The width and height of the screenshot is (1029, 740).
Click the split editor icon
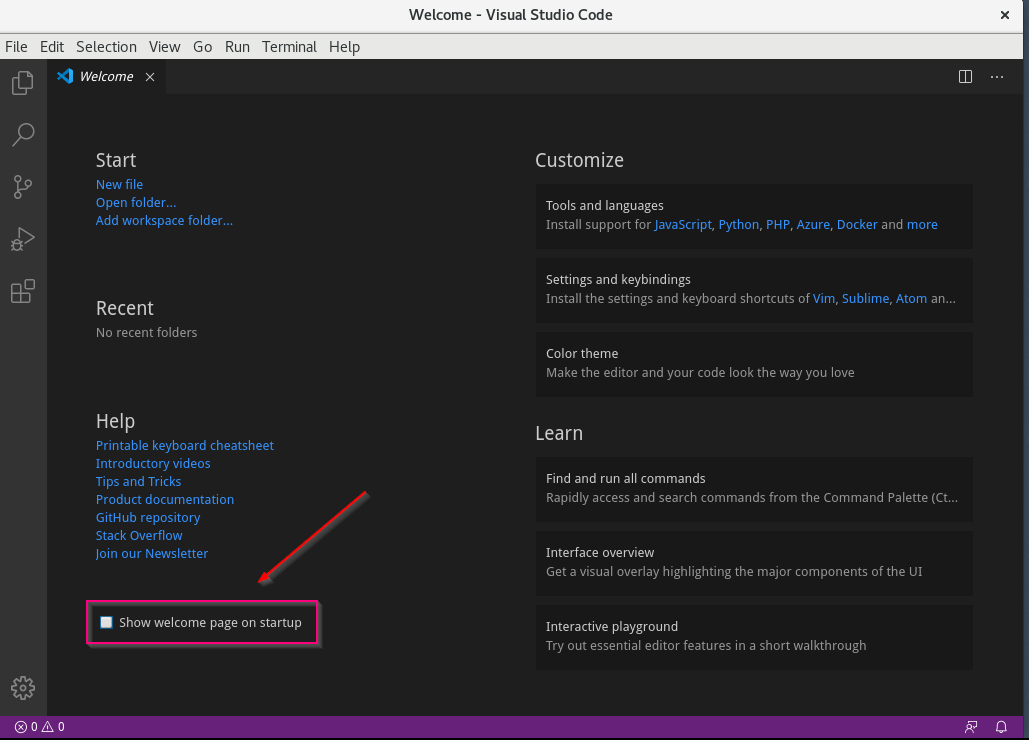coord(965,77)
